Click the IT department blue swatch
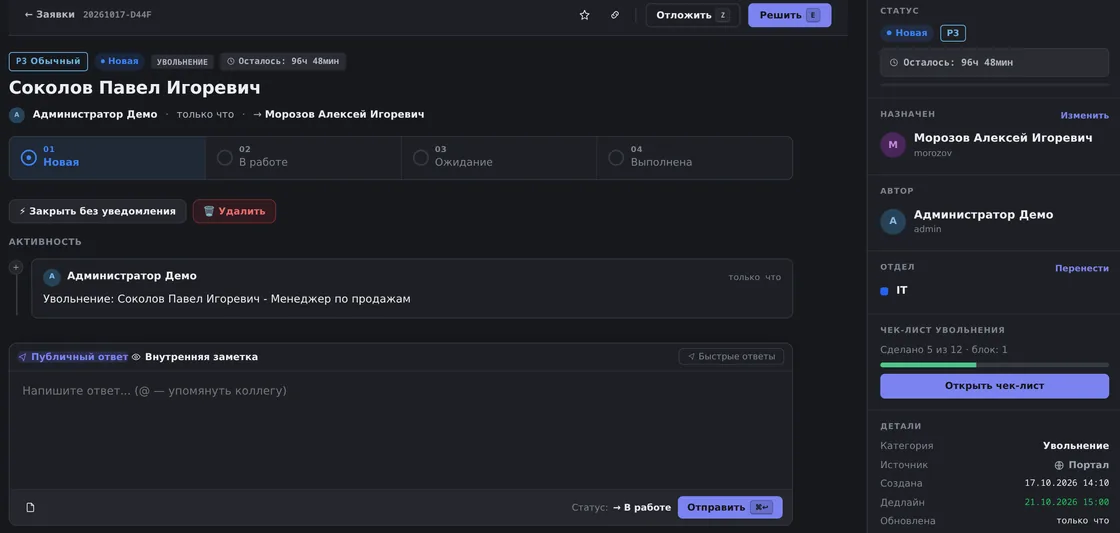Image resolution: width=1120 pixels, height=533 pixels. point(884,291)
